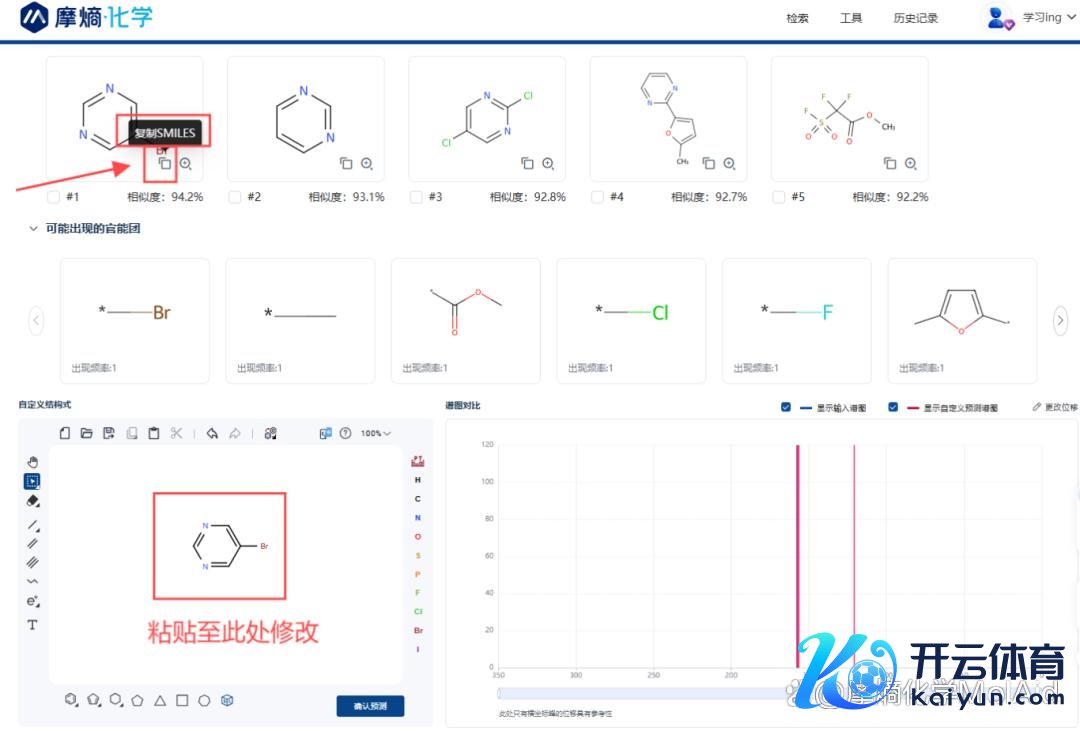This screenshot has height=731, width=1080.
Task: Open the periodic table icon
Action: (417, 461)
